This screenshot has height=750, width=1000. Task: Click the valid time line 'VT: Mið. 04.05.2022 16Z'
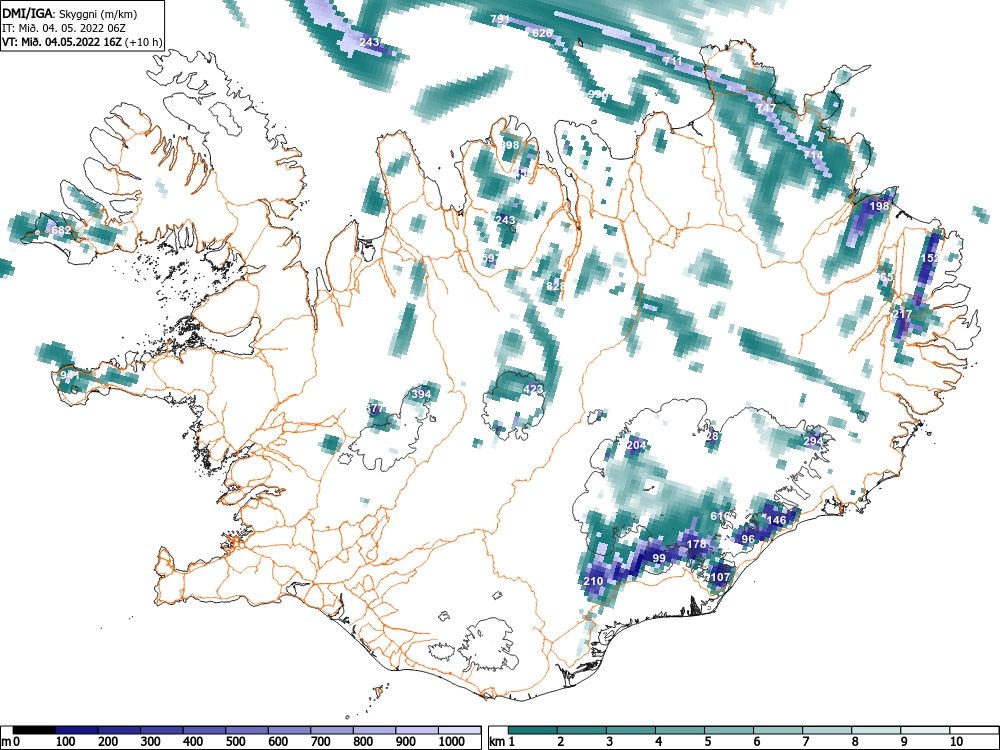tap(62, 42)
